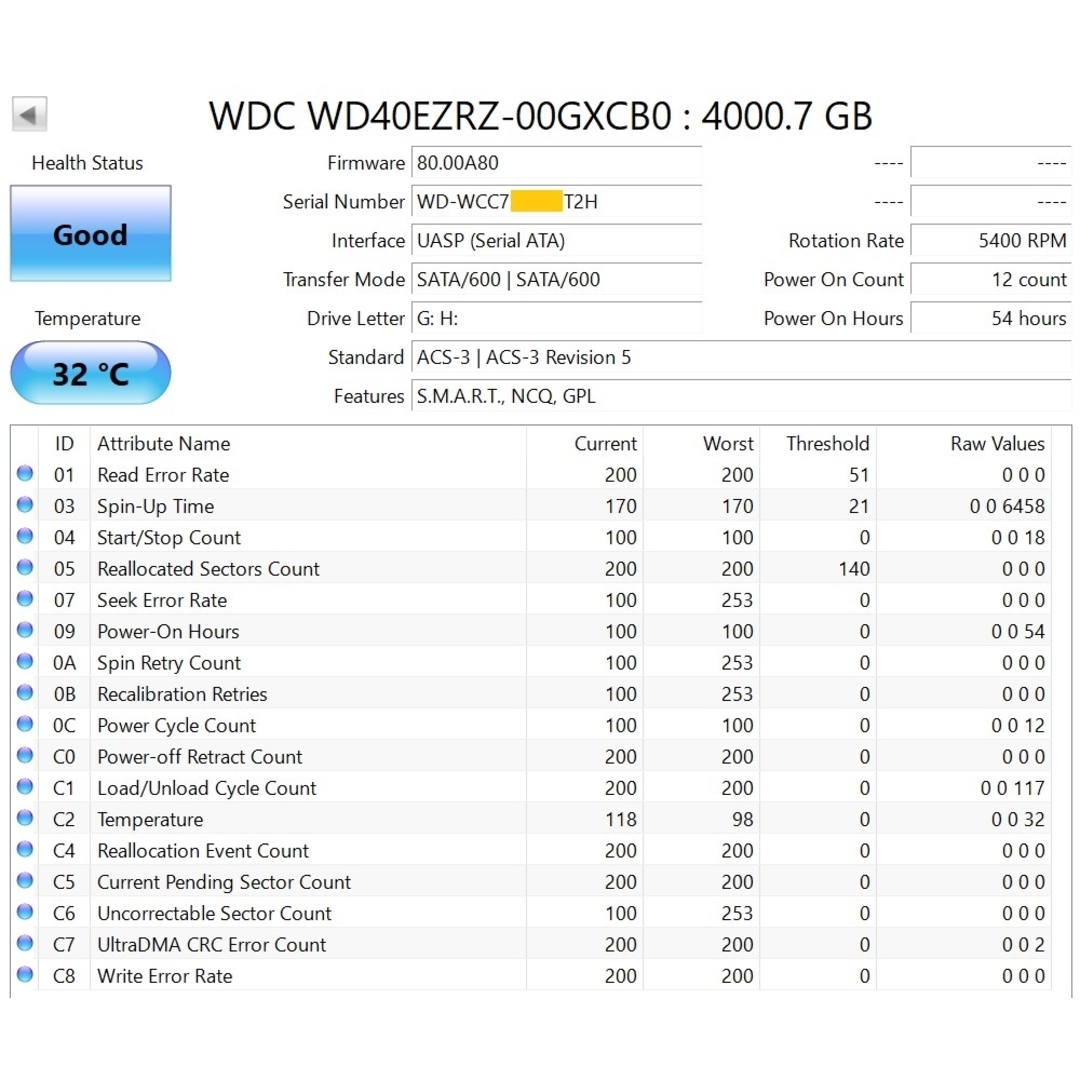Click the status dot for UltraDMA CRC Error Count

click(x=25, y=944)
